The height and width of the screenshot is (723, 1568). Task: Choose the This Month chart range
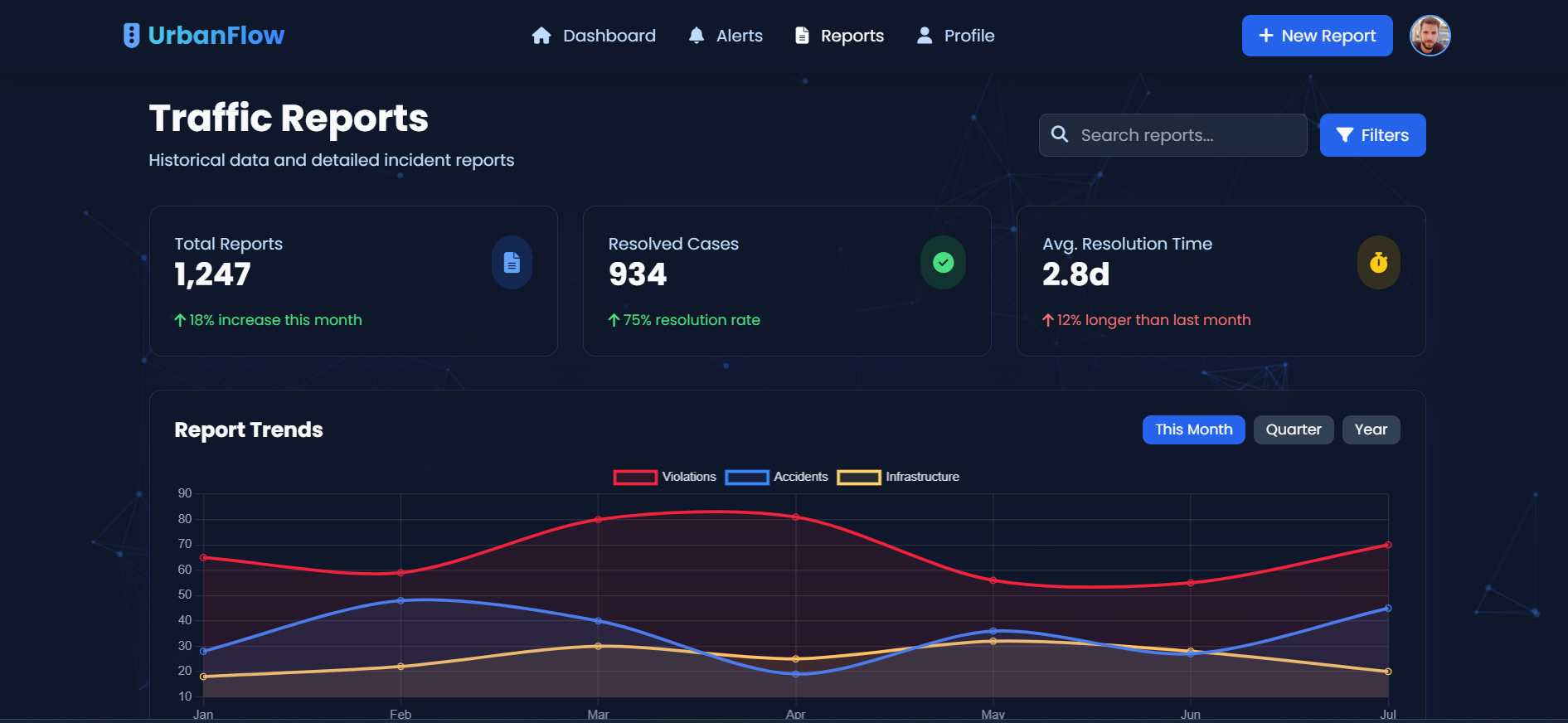pyautogui.click(x=1193, y=429)
